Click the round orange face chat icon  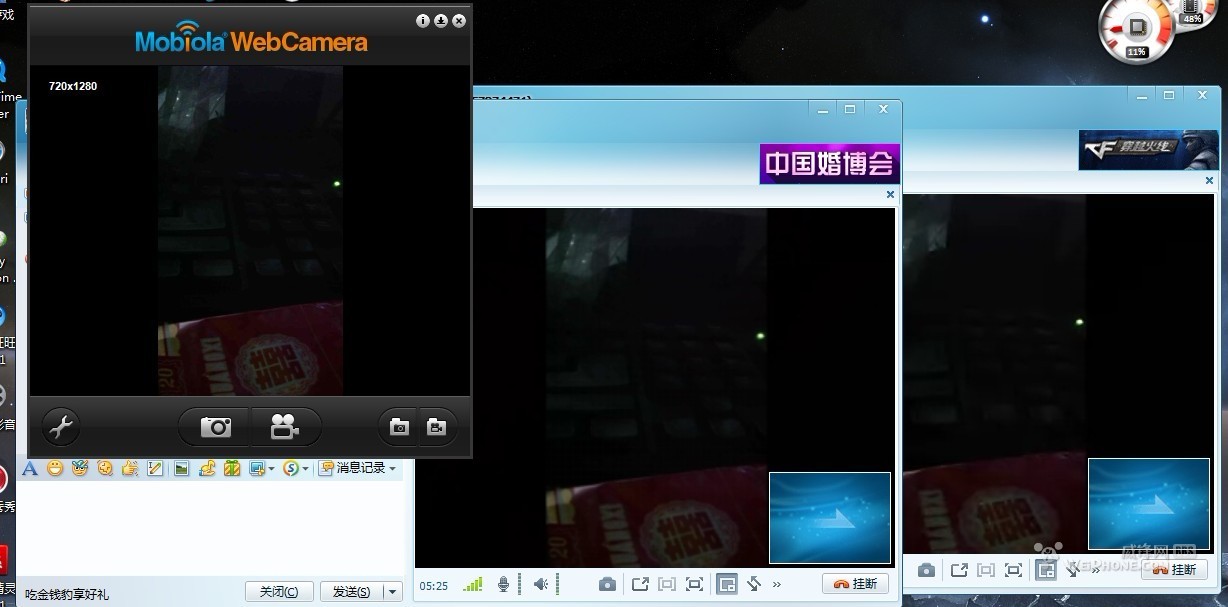click(x=105, y=468)
